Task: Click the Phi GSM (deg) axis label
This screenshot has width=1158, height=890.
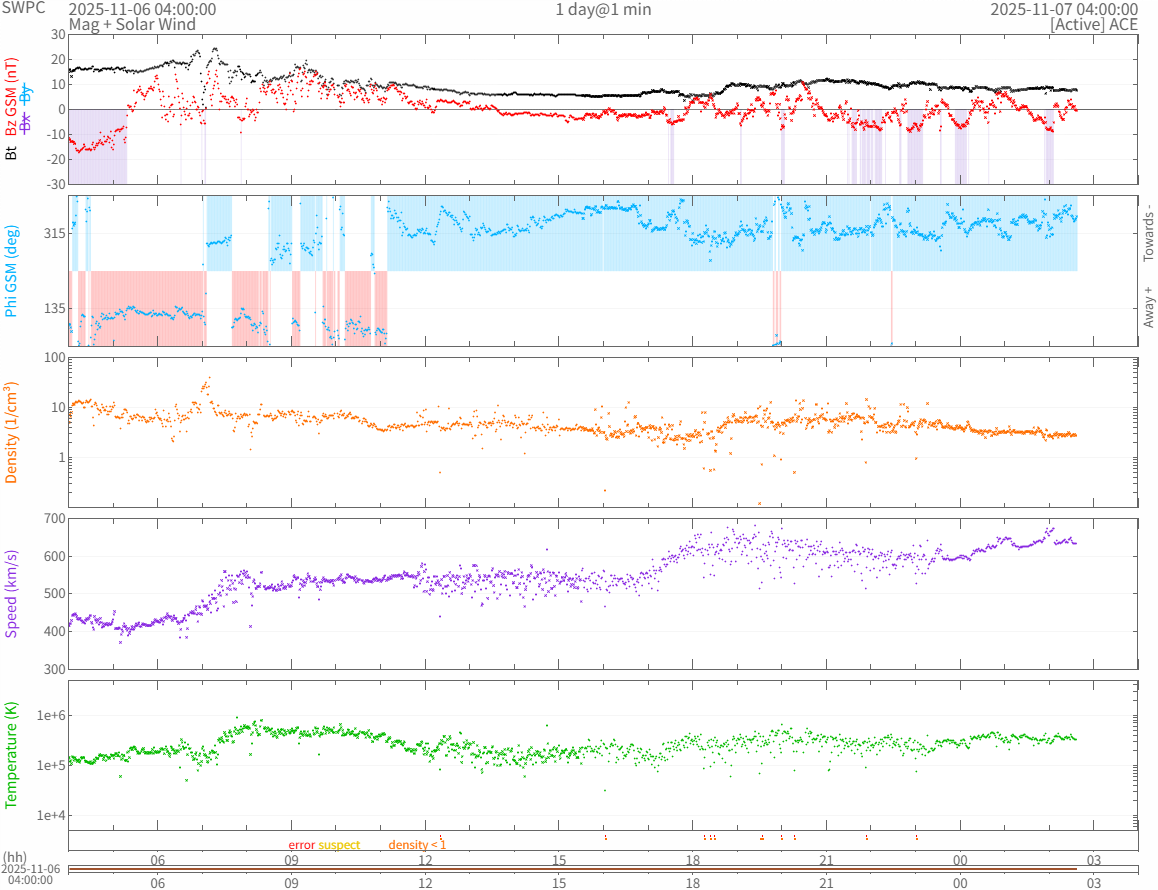Action: 11,271
